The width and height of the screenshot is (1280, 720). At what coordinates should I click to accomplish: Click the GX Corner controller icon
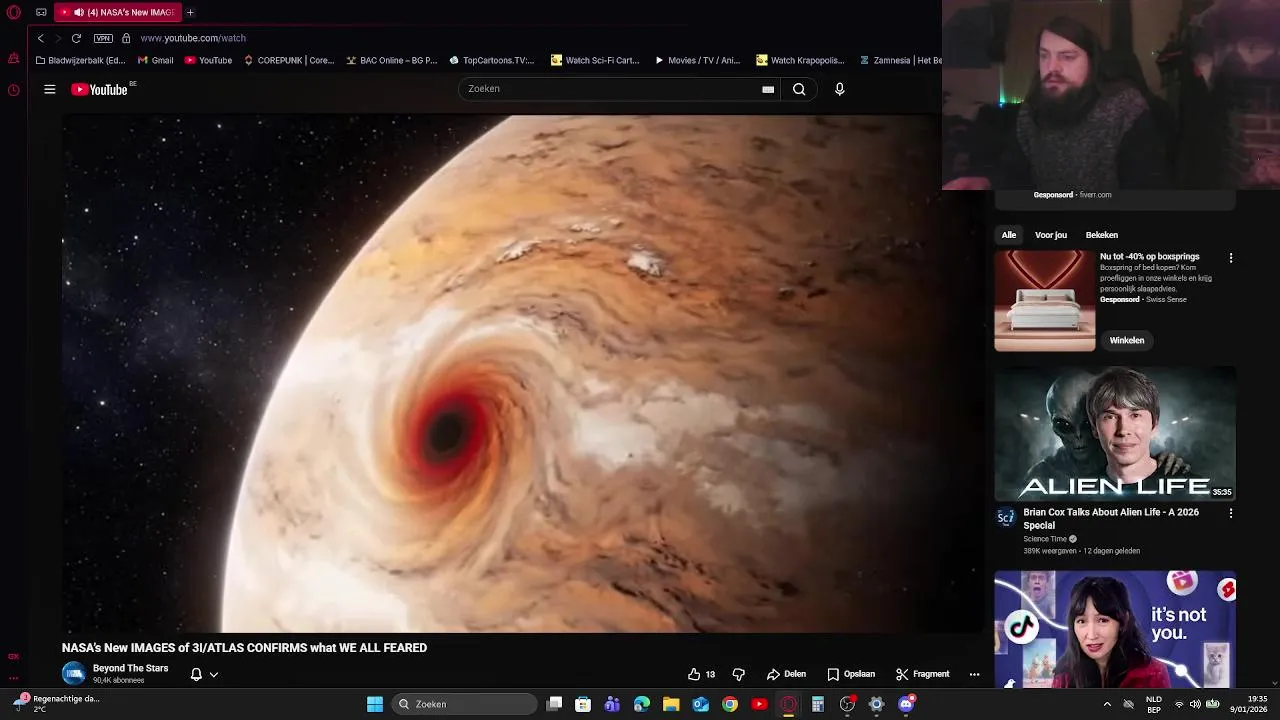pos(41,12)
